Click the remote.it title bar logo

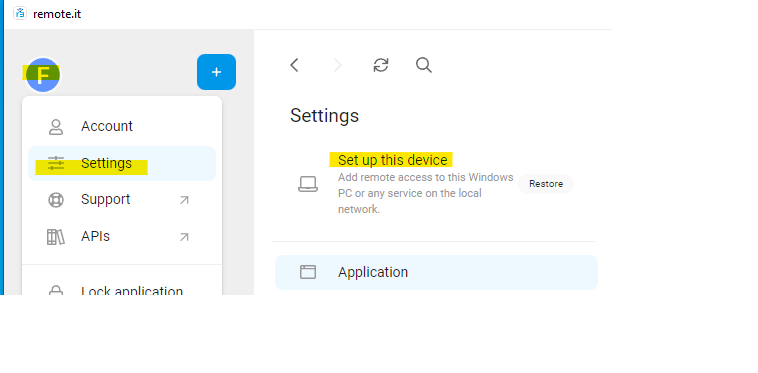20,14
